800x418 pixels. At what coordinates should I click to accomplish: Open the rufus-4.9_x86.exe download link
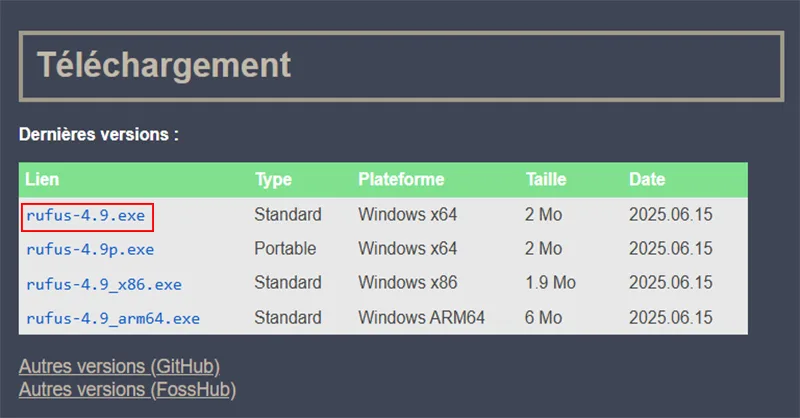click(104, 284)
